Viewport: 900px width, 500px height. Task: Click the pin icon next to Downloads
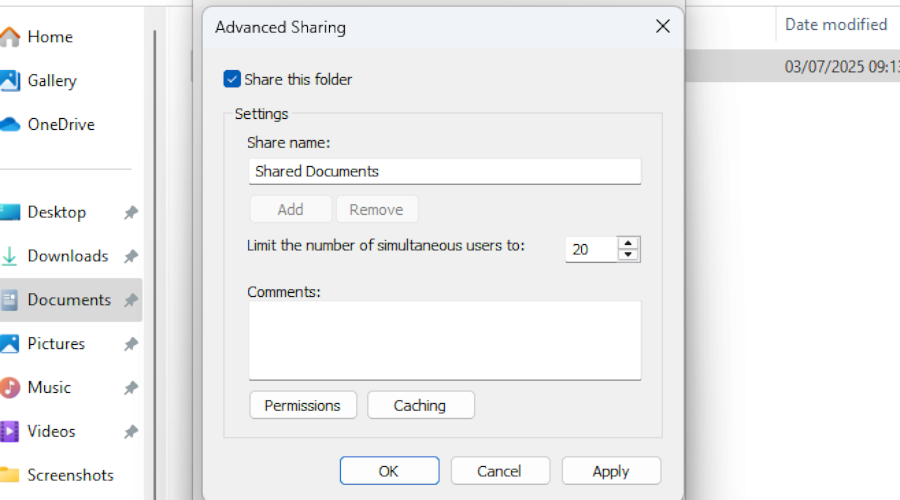pos(131,256)
